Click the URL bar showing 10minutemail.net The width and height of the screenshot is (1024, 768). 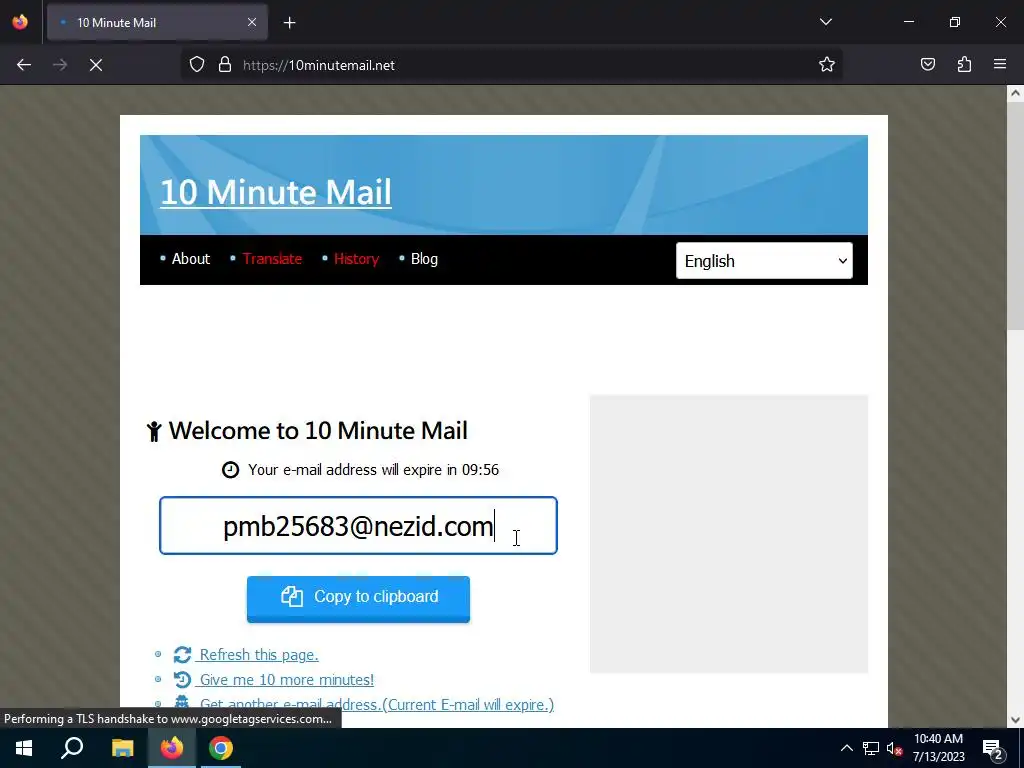pyautogui.click(x=509, y=65)
